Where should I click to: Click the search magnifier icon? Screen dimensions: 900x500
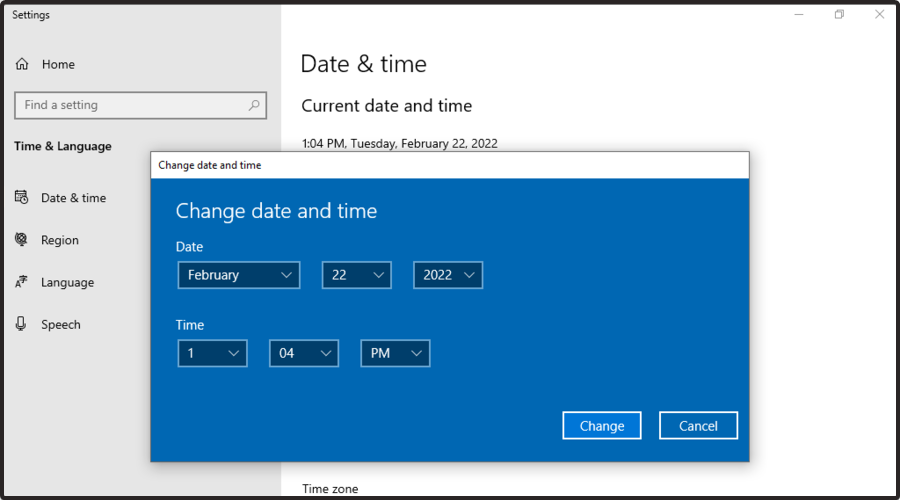[x=254, y=105]
